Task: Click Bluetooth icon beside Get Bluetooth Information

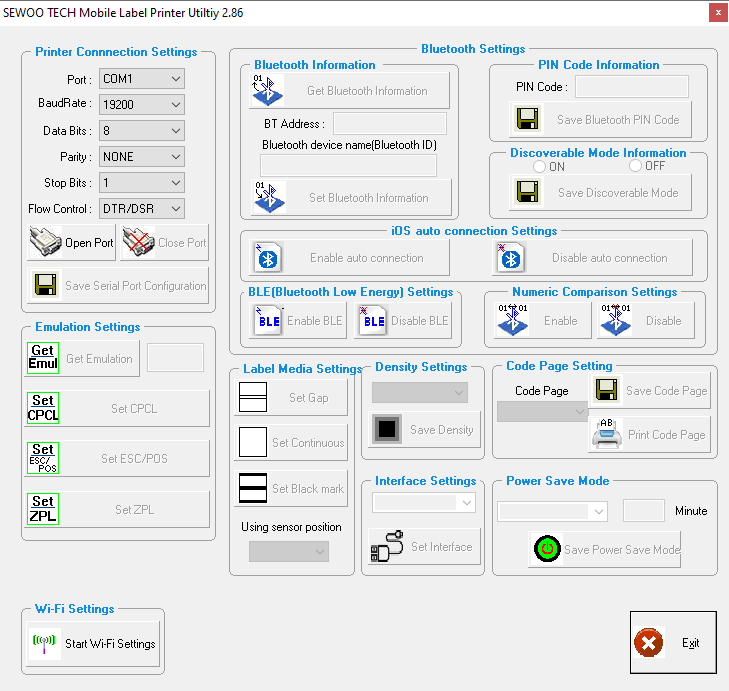Action: pyautogui.click(x=267, y=90)
